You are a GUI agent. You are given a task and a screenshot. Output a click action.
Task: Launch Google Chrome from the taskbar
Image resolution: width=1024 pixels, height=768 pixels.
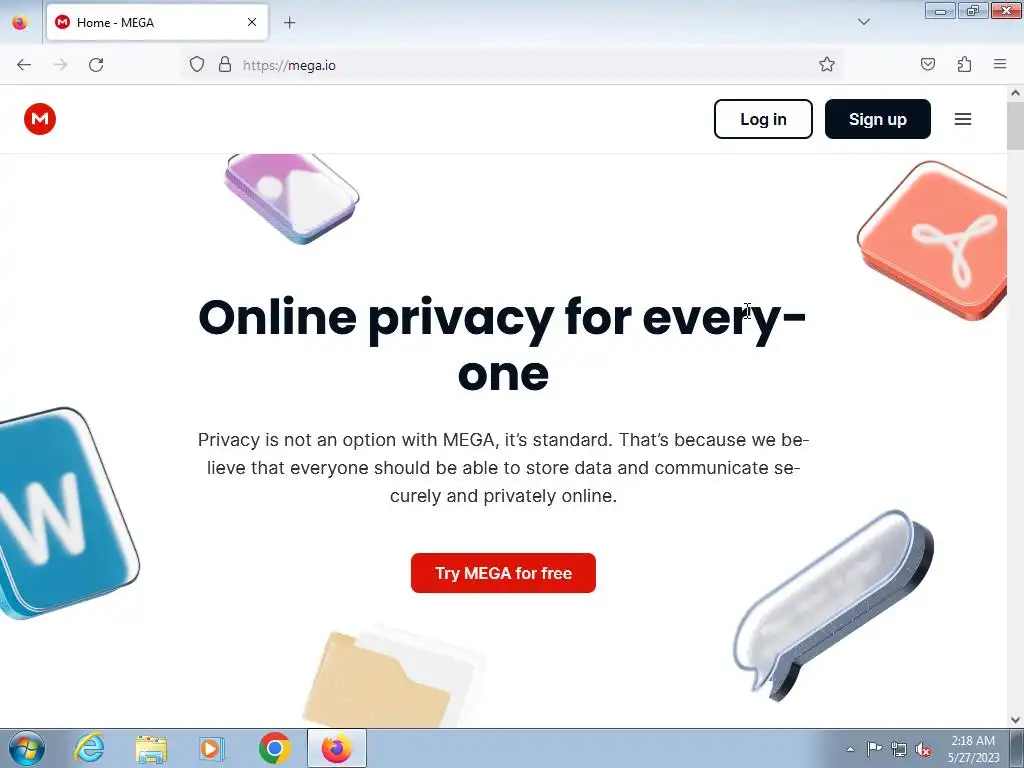click(274, 748)
